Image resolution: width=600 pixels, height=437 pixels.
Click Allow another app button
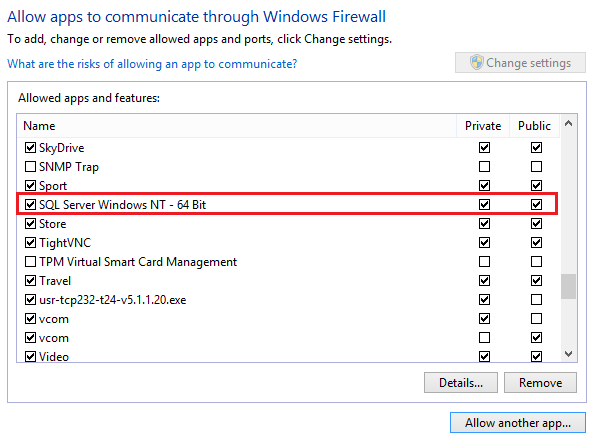click(517, 423)
